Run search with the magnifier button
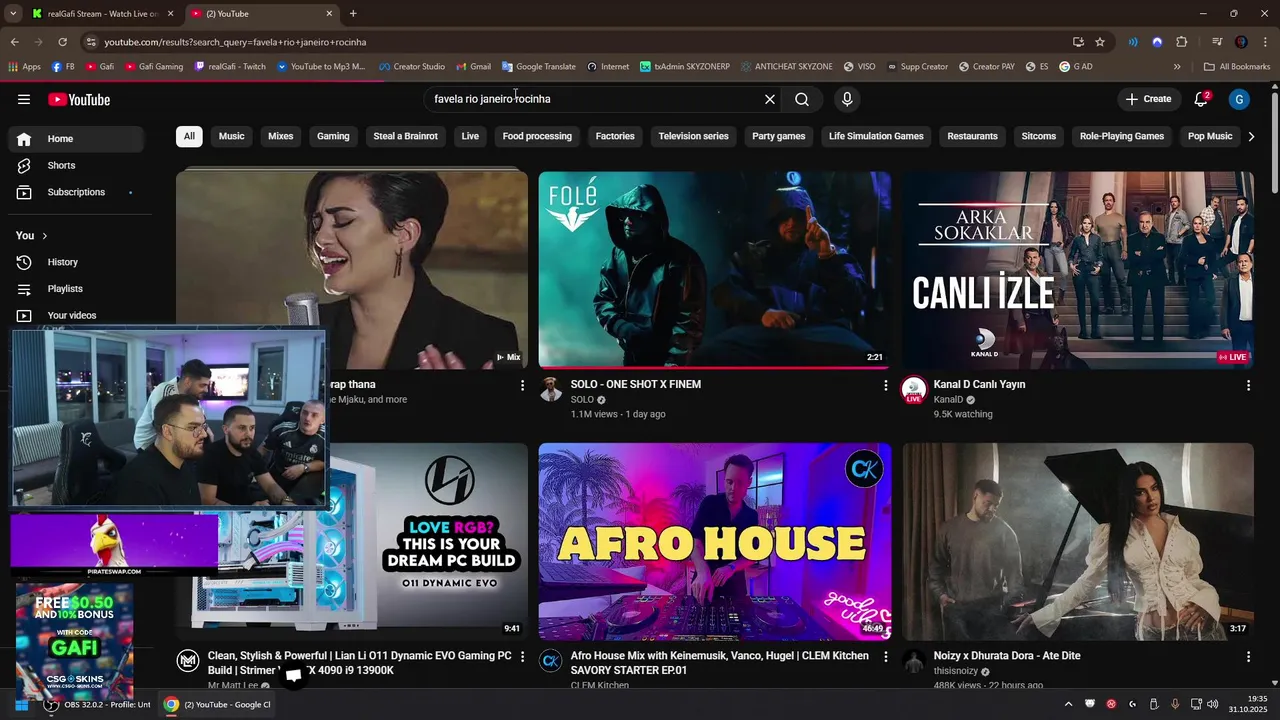The width and height of the screenshot is (1280, 720). (x=802, y=99)
